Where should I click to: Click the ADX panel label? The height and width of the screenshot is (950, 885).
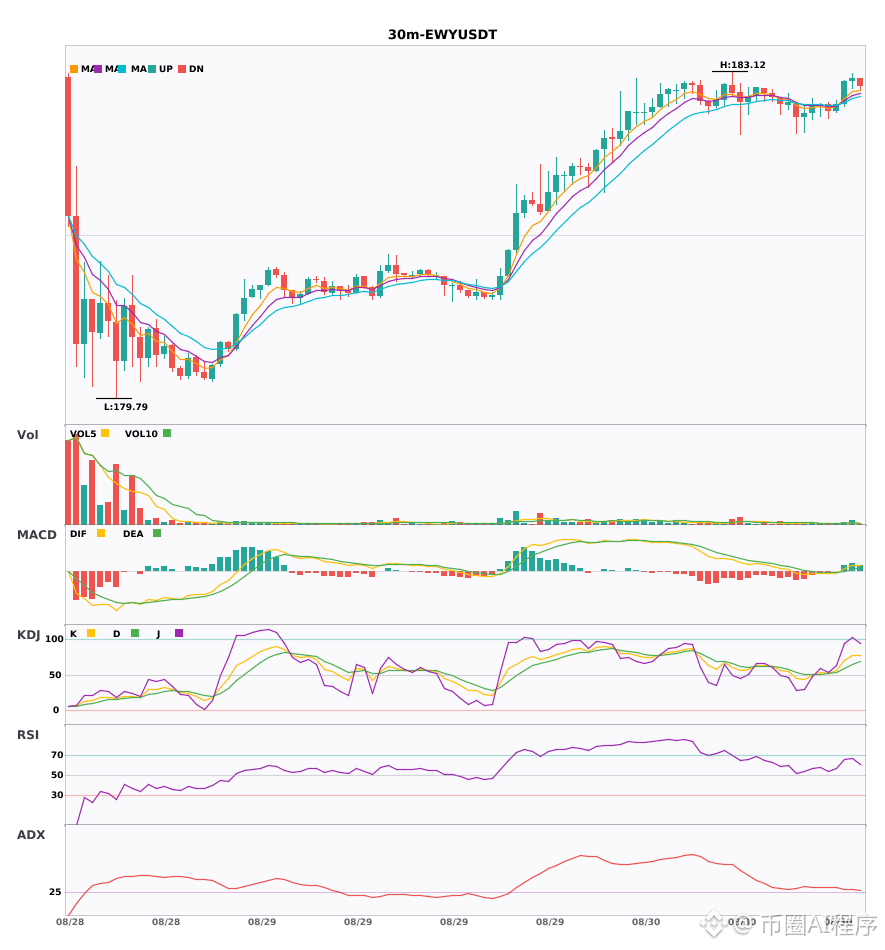click(31, 834)
